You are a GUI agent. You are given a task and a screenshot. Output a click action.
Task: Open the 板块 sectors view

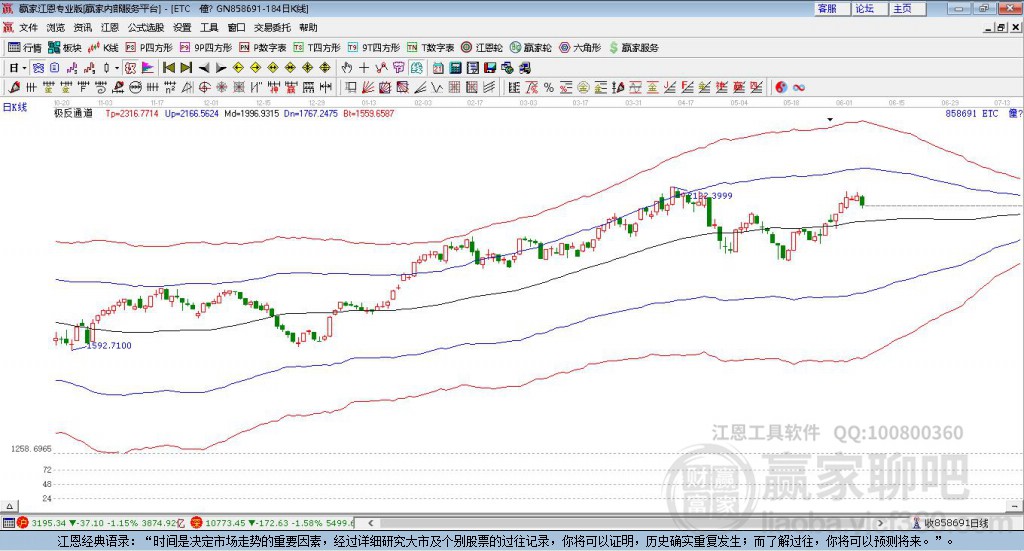coord(65,48)
